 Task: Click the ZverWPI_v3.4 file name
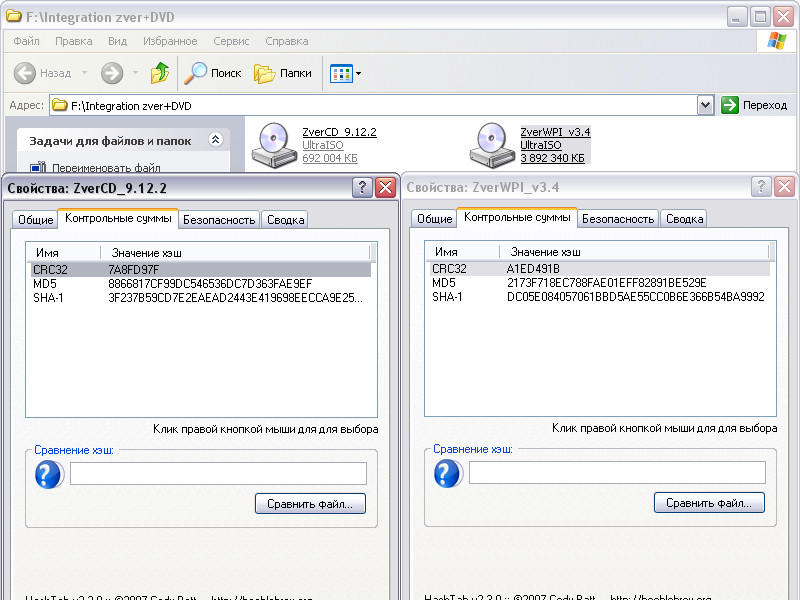click(x=555, y=132)
